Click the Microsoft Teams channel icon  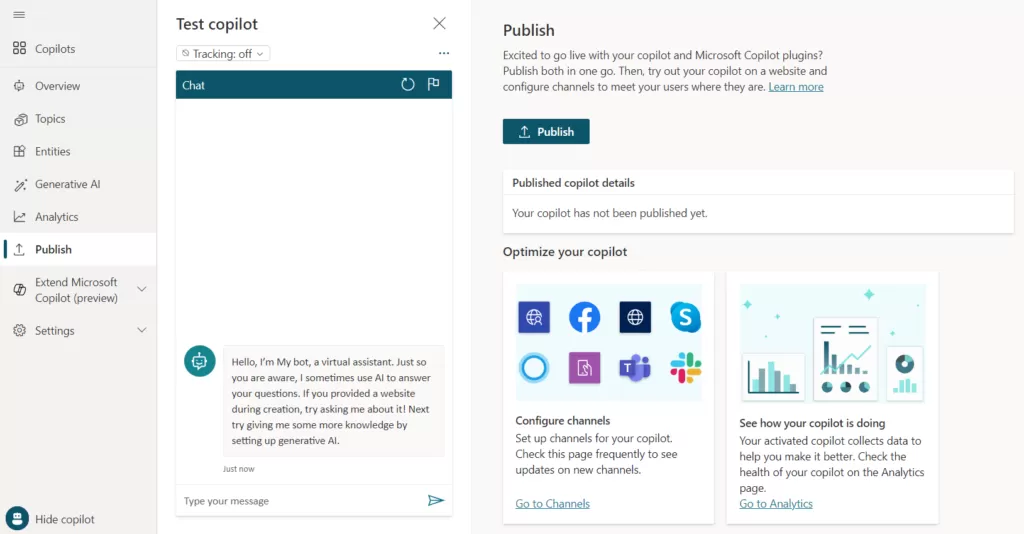tap(635, 368)
